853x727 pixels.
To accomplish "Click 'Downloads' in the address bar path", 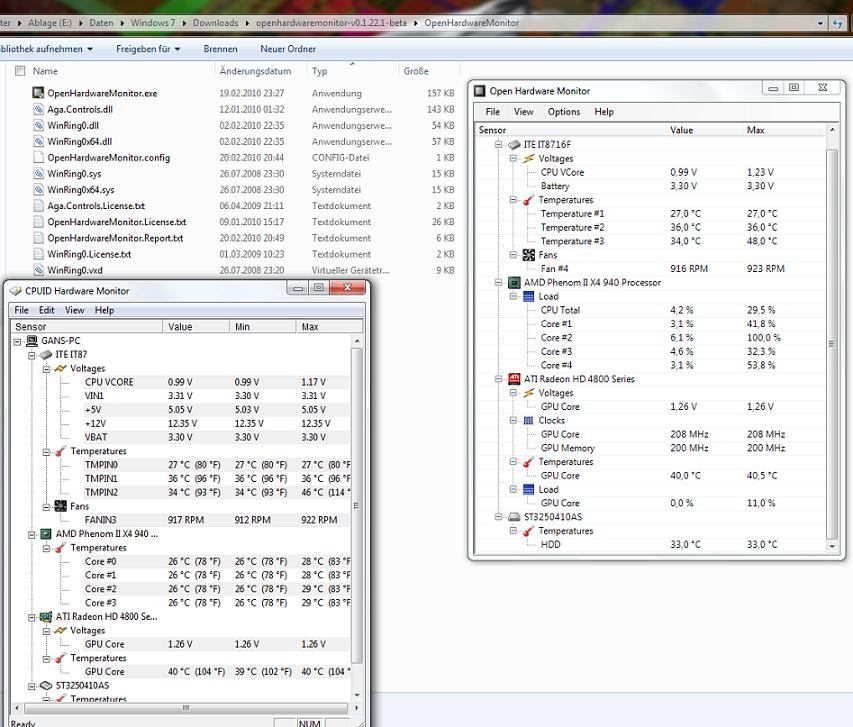I will pos(215,23).
